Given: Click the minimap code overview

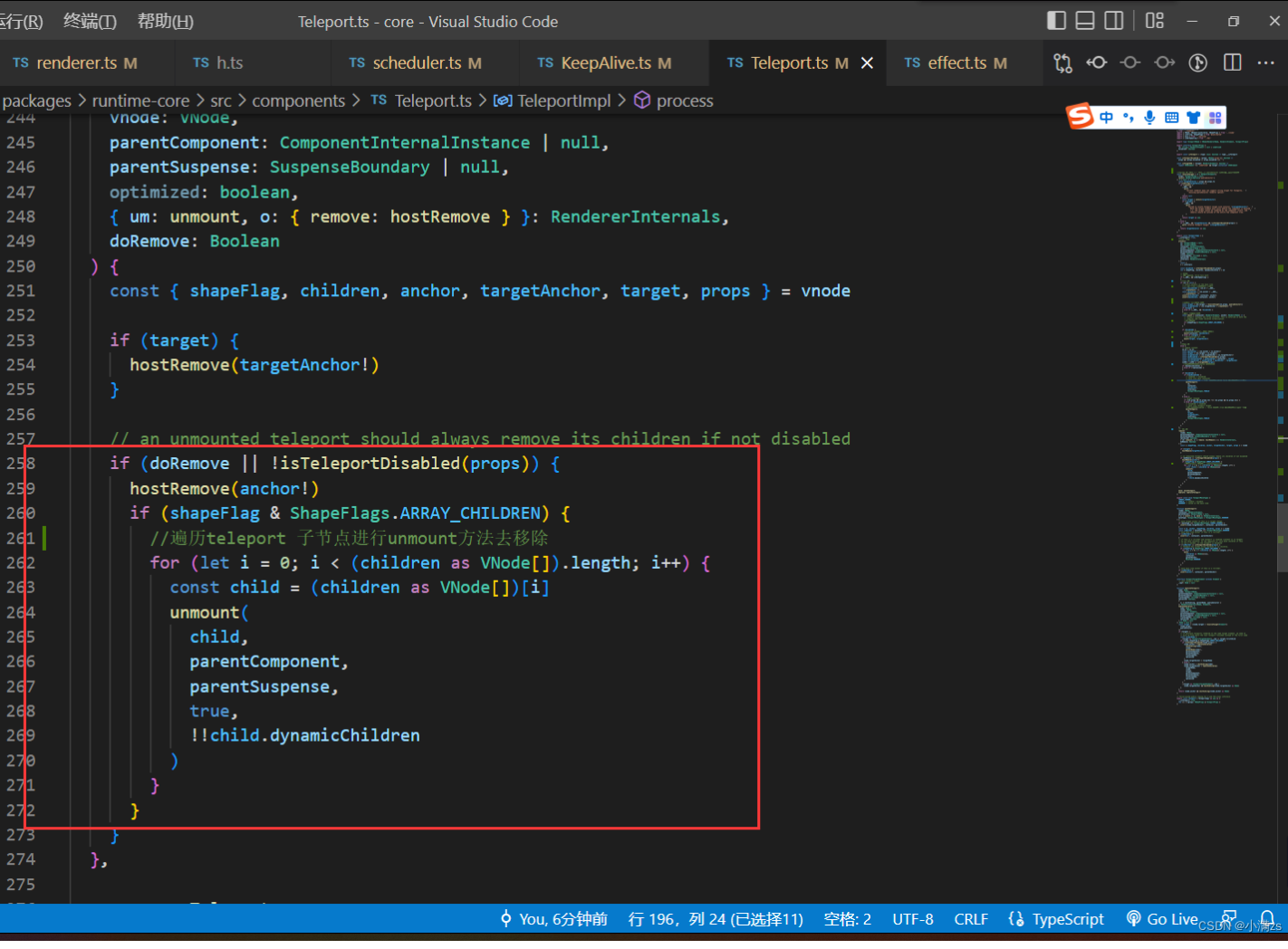Looking at the screenshot, I should (x=1215, y=417).
